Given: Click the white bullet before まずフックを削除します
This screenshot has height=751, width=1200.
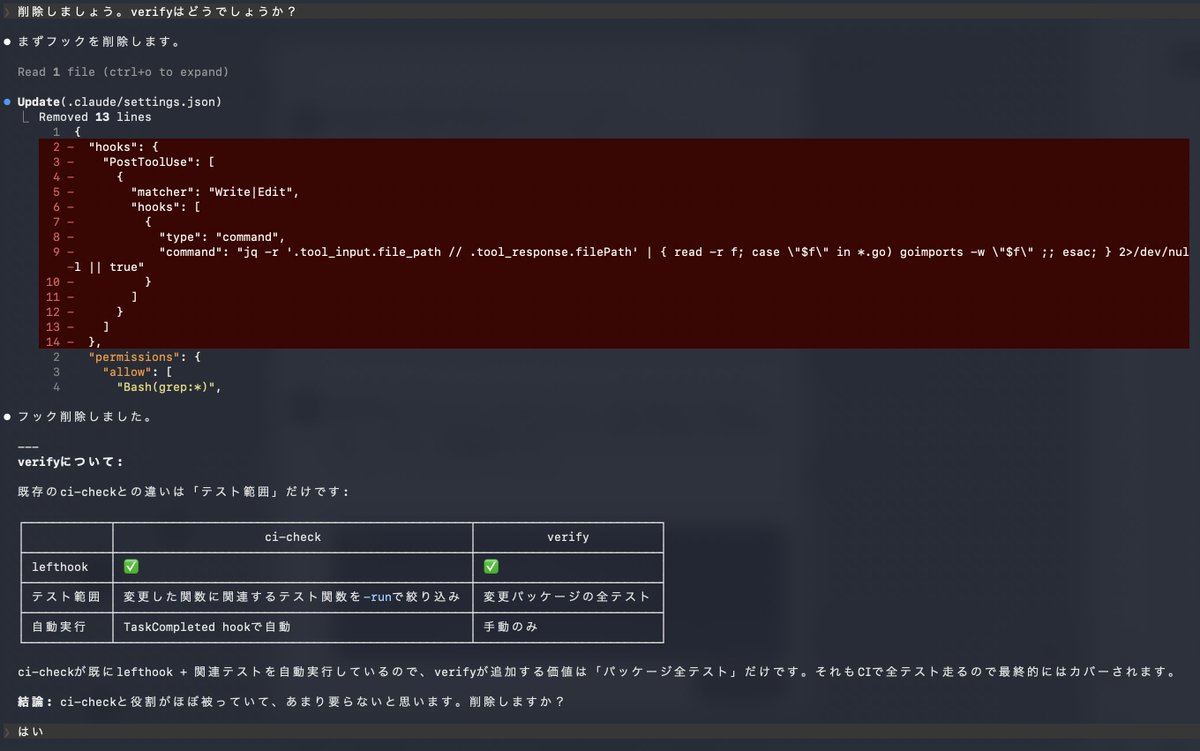Looking at the screenshot, I should tap(7, 42).
